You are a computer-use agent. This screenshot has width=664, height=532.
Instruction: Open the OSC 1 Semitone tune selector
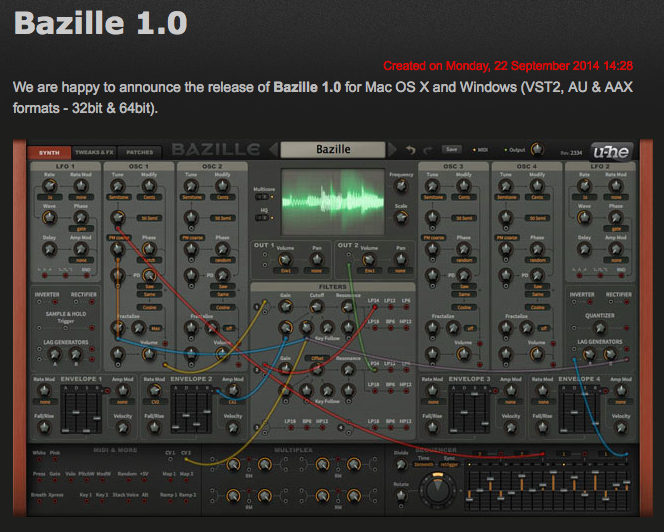[116, 196]
